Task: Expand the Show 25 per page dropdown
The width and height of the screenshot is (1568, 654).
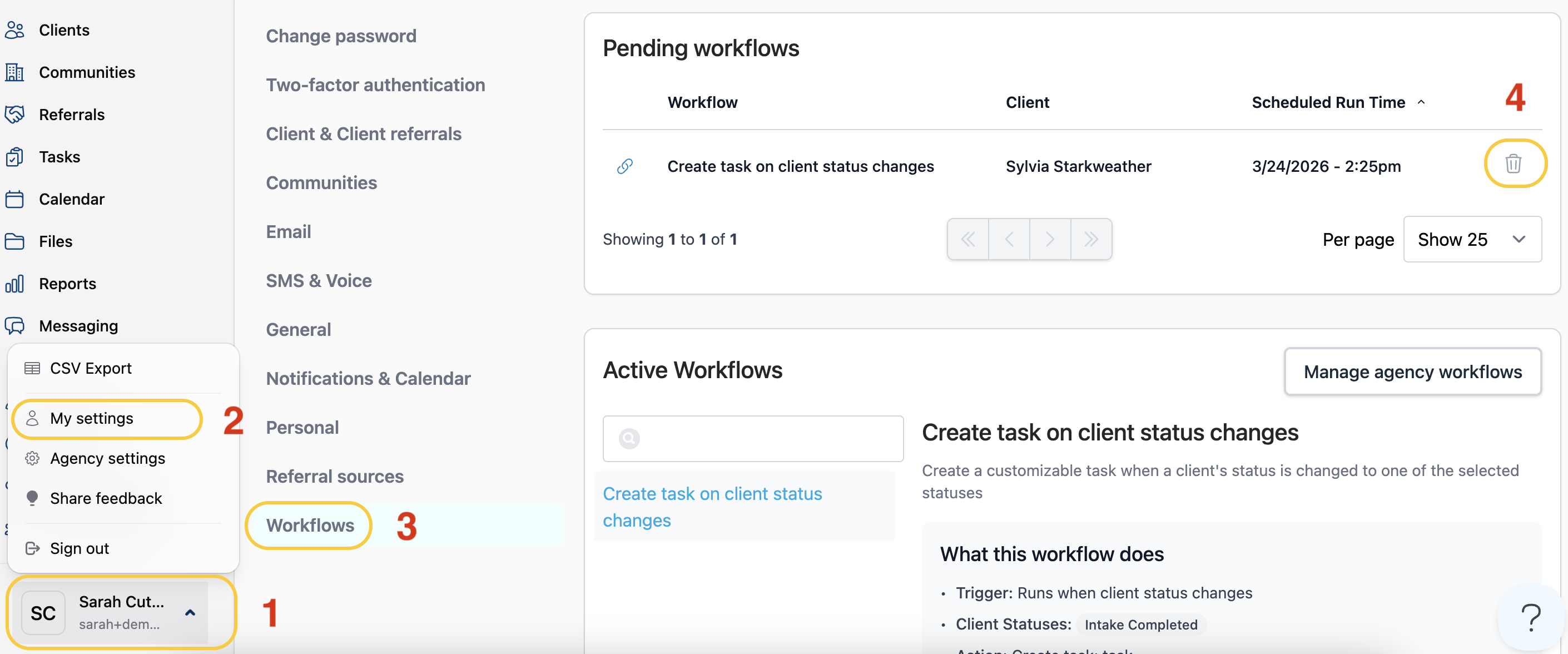Action: pyautogui.click(x=1471, y=239)
